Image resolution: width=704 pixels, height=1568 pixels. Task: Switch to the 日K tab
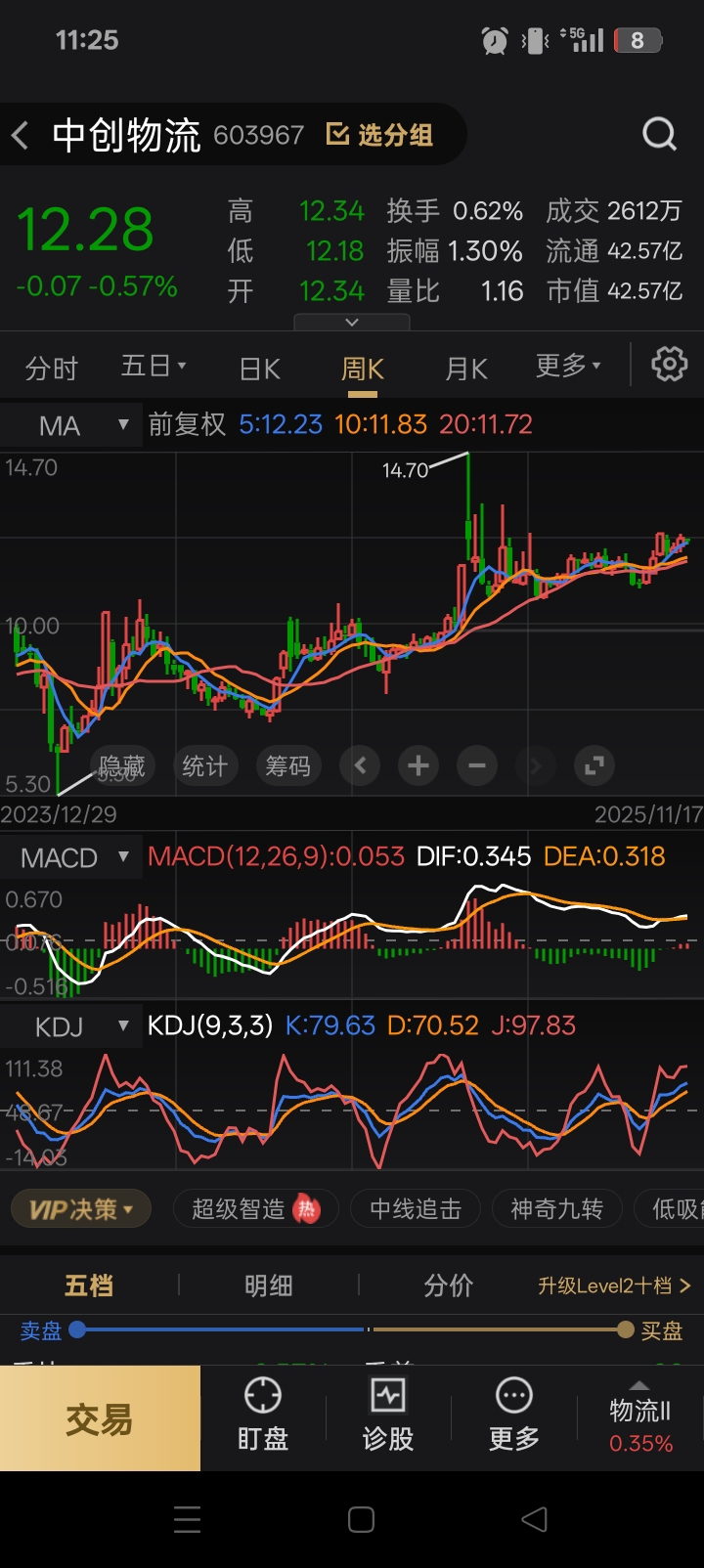tap(260, 369)
